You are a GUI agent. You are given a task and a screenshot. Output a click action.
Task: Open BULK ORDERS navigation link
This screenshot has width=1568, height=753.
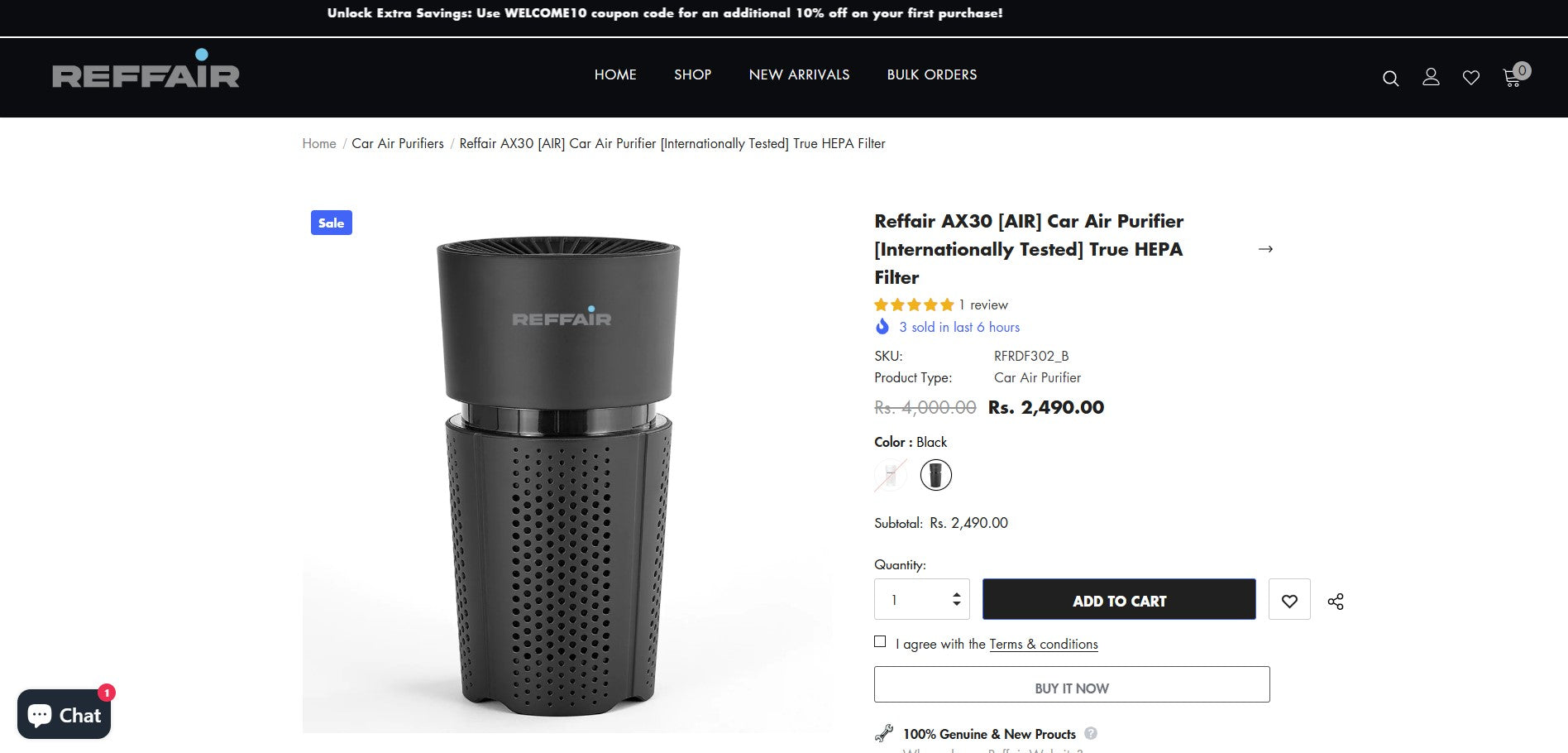tap(931, 74)
